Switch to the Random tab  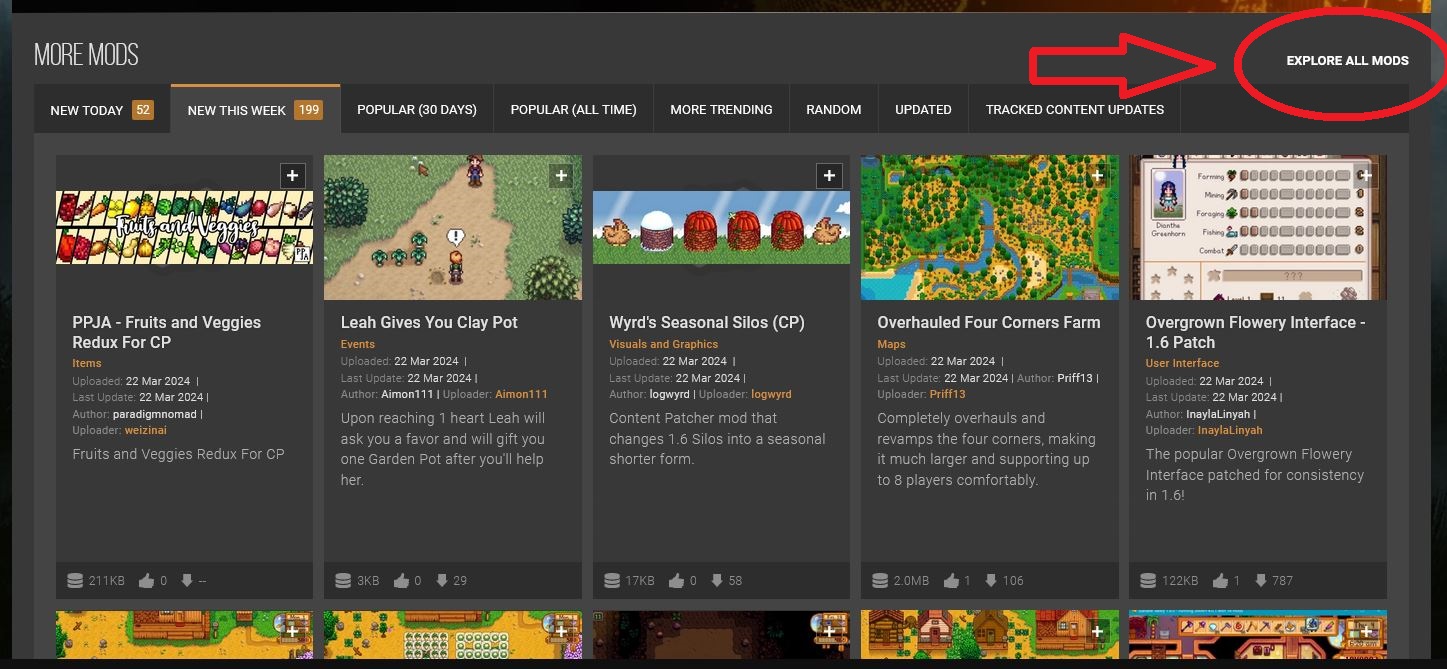point(834,110)
